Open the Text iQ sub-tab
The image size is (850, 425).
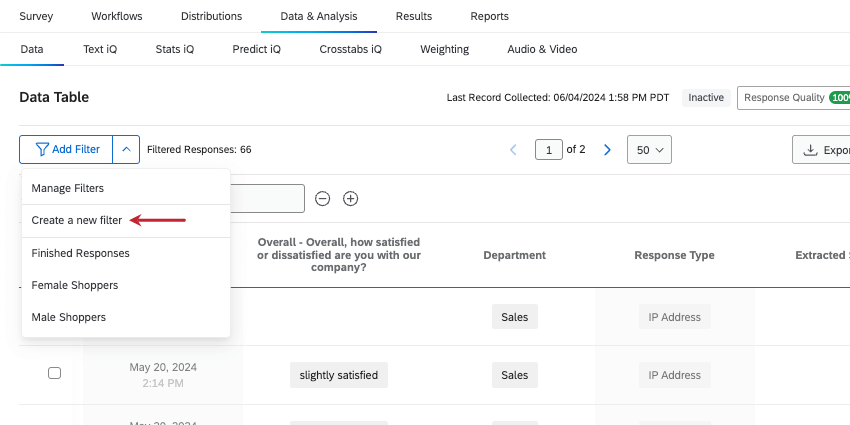(x=100, y=48)
